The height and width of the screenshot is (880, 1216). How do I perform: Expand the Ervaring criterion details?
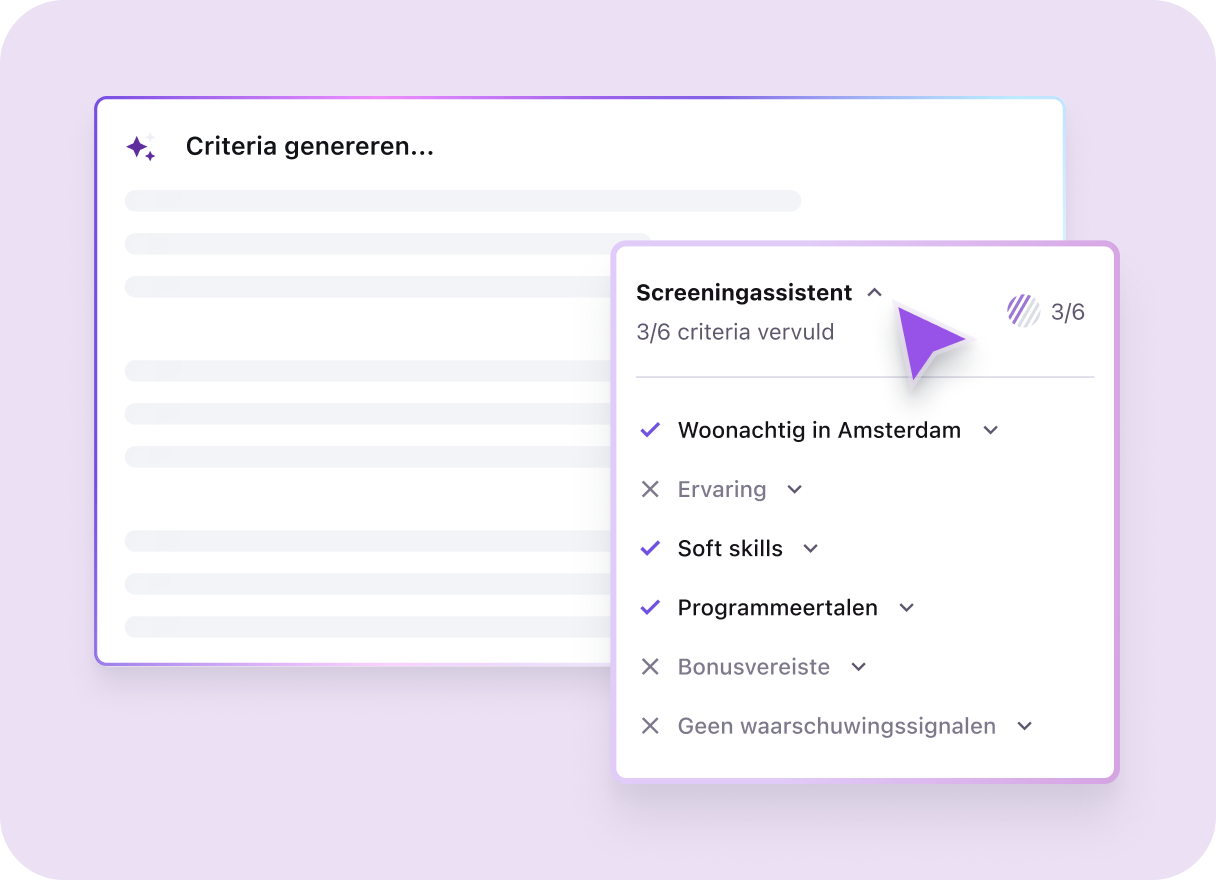click(x=795, y=489)
